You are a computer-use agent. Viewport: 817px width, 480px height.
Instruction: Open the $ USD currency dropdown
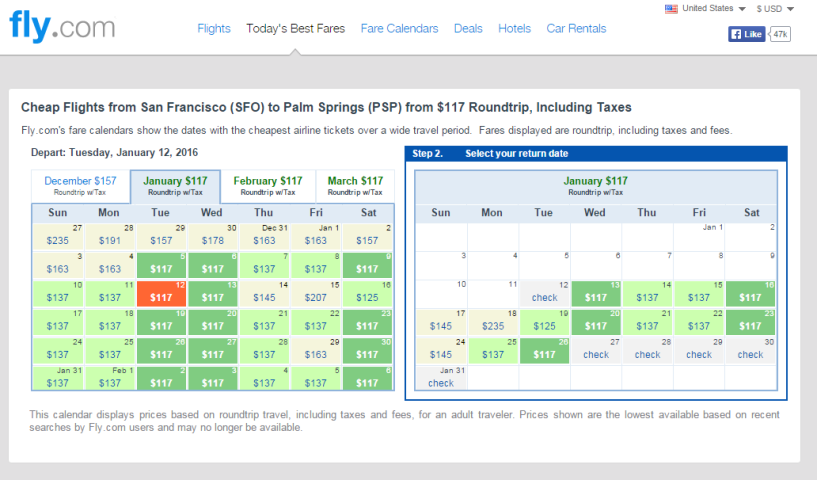coord(775,9)
